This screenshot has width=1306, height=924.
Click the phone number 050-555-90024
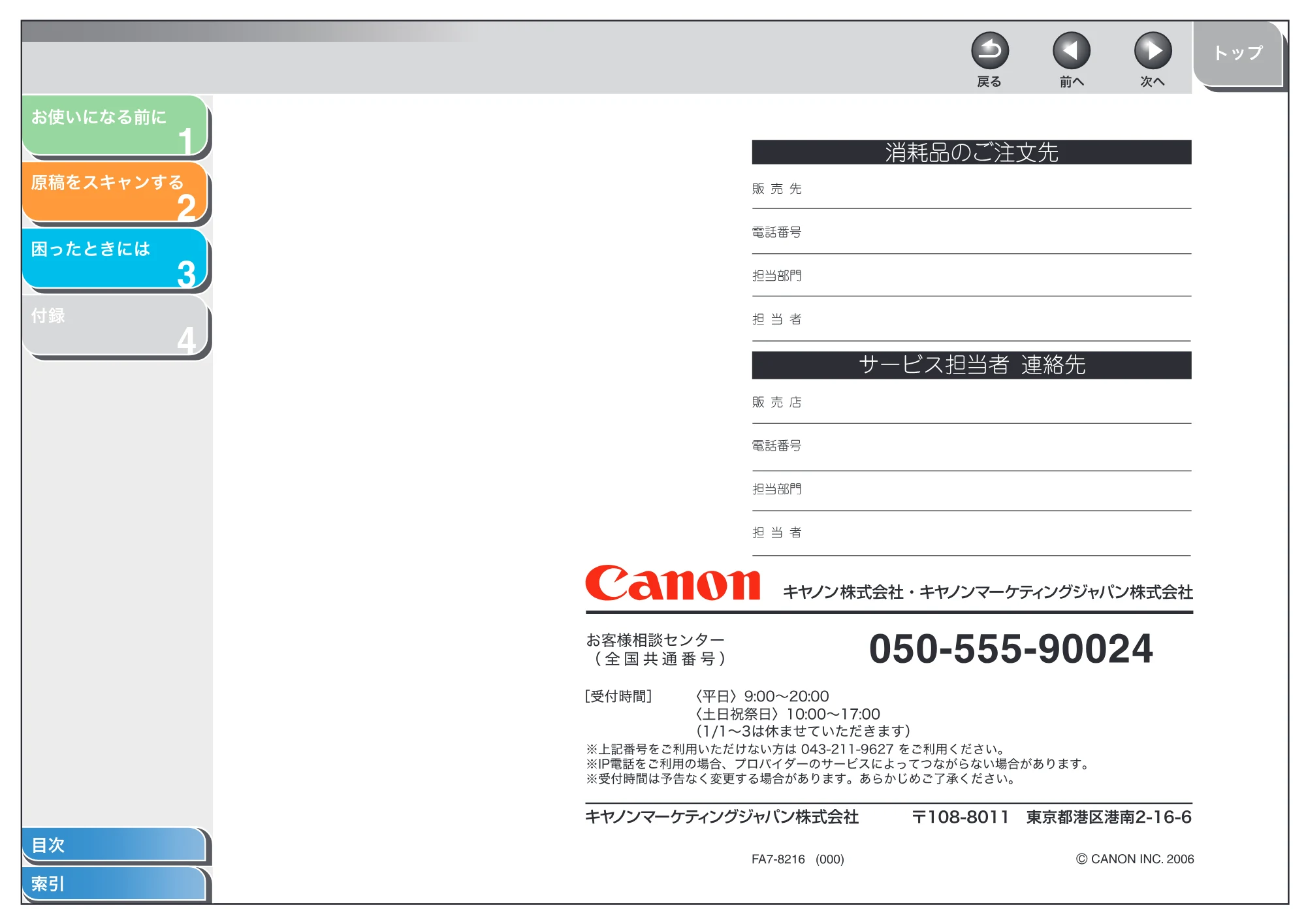1011,649
